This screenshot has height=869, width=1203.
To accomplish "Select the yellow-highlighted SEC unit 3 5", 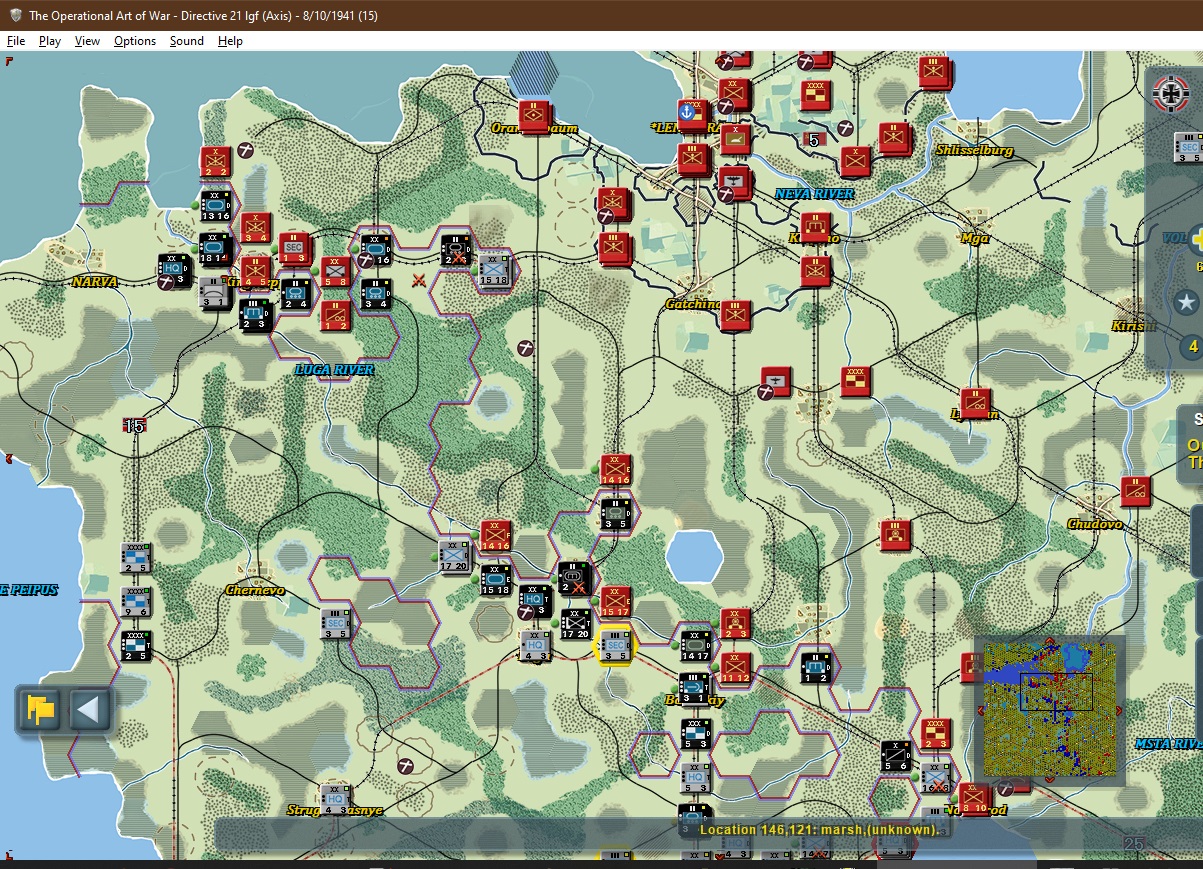I will coord(615,646).
